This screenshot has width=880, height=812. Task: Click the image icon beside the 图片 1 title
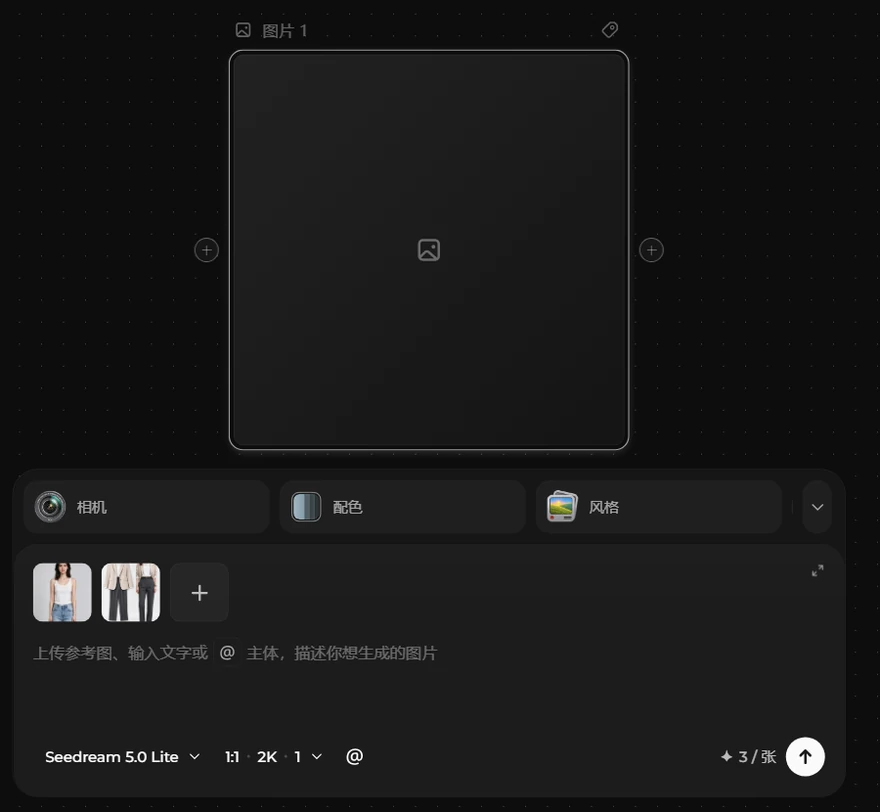243,30
